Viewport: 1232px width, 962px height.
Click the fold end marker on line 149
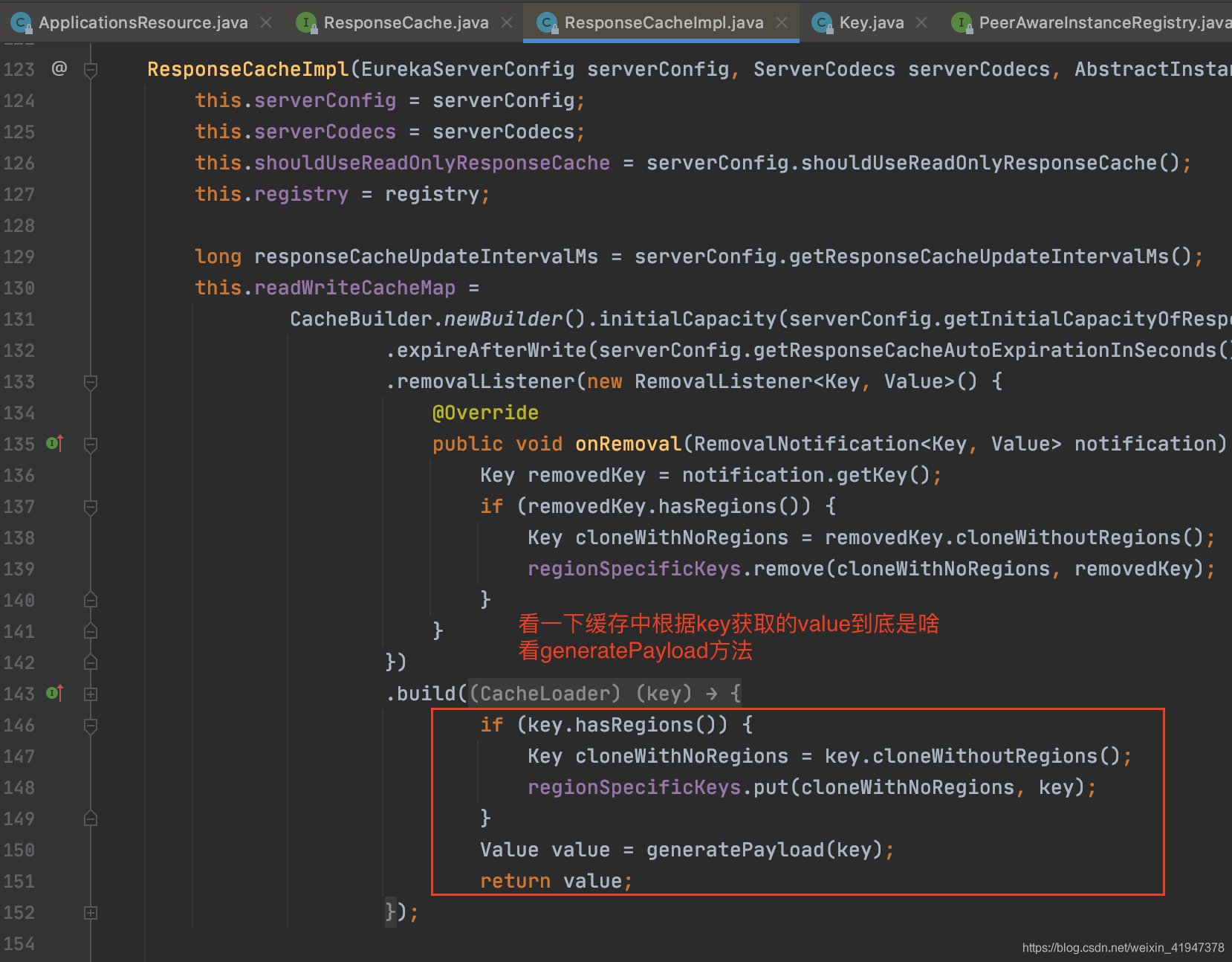91,818
